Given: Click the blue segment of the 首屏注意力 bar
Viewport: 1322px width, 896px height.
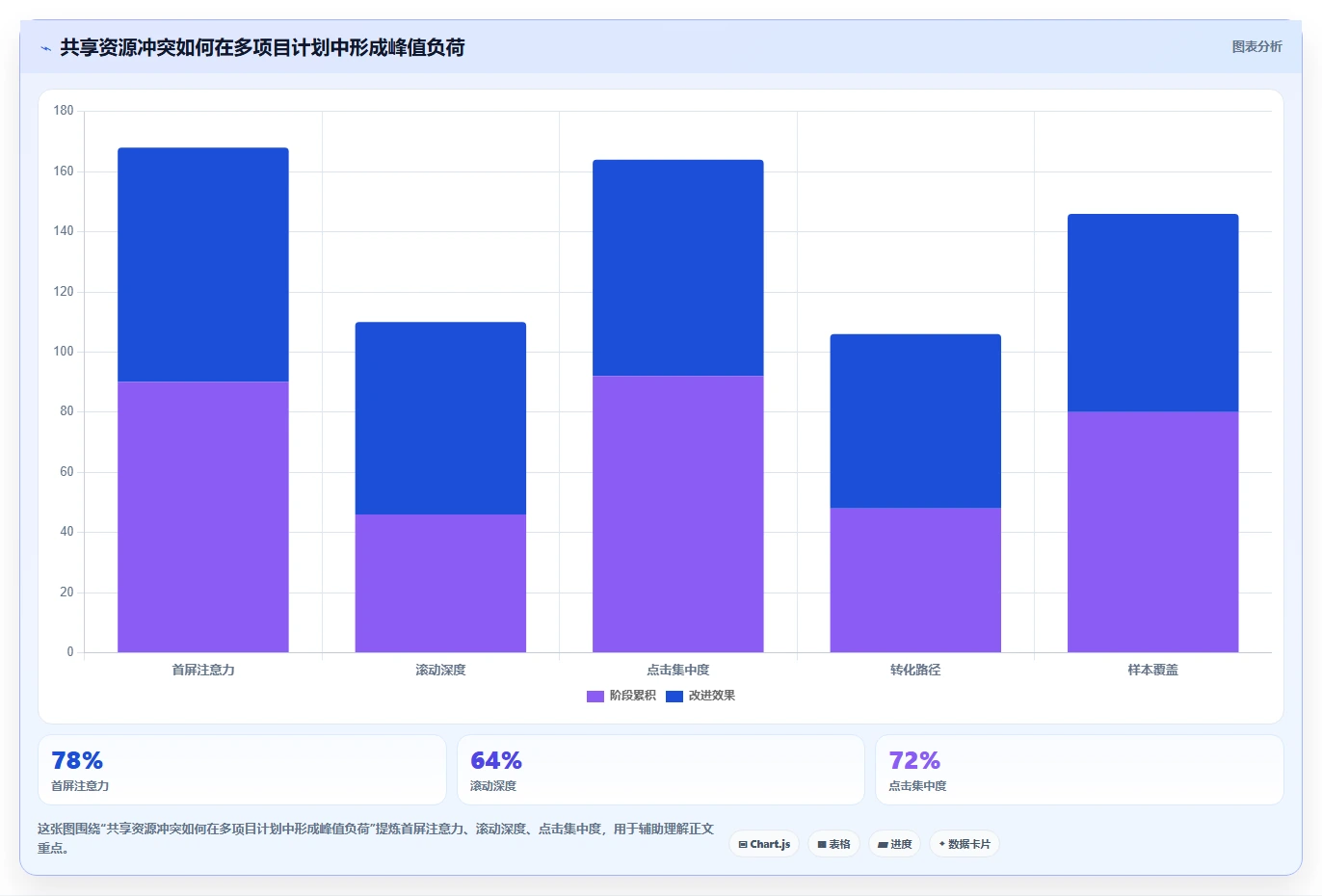Looking at the screenshot, I should pos(203,265).
